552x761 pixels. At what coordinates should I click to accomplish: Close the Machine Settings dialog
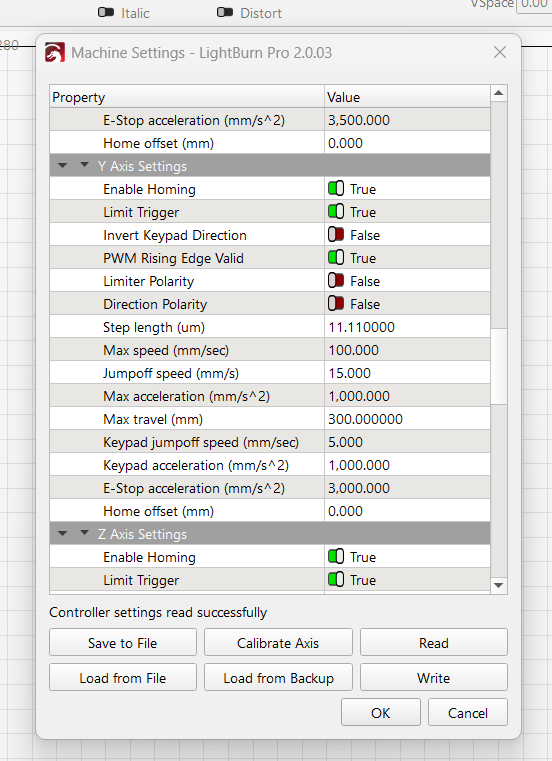tap(500, 52)
